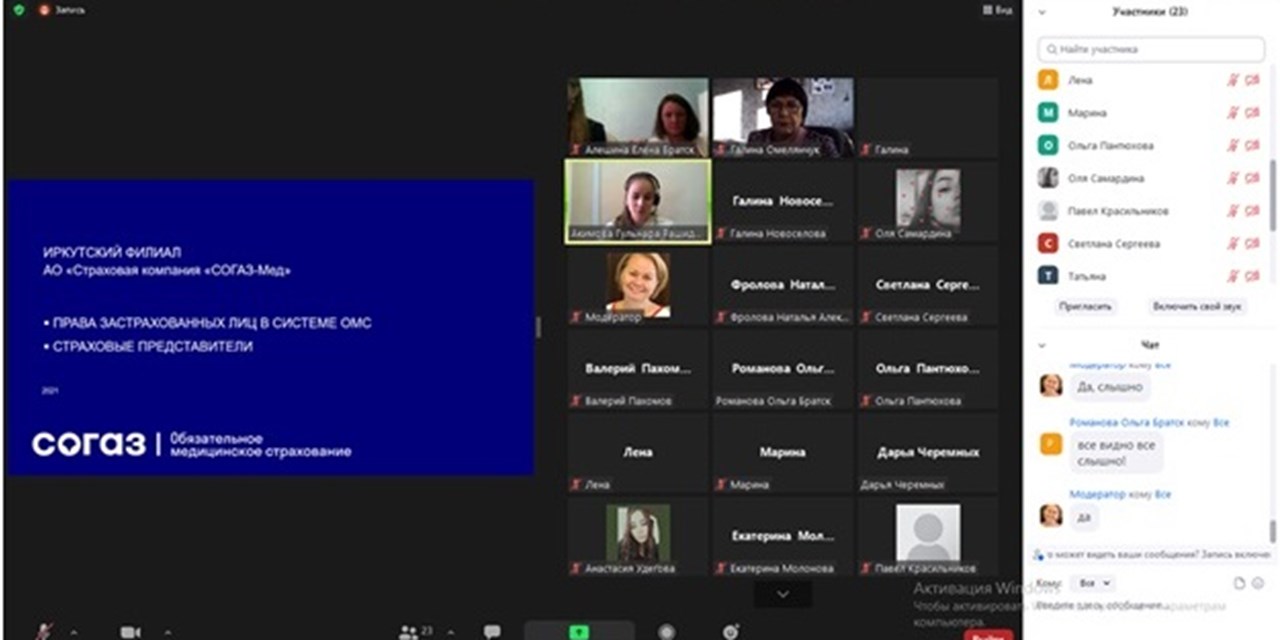Toggle the video camera in bottom toolbar
Screen dimensions: 1280x640
(x=130, y=632)
